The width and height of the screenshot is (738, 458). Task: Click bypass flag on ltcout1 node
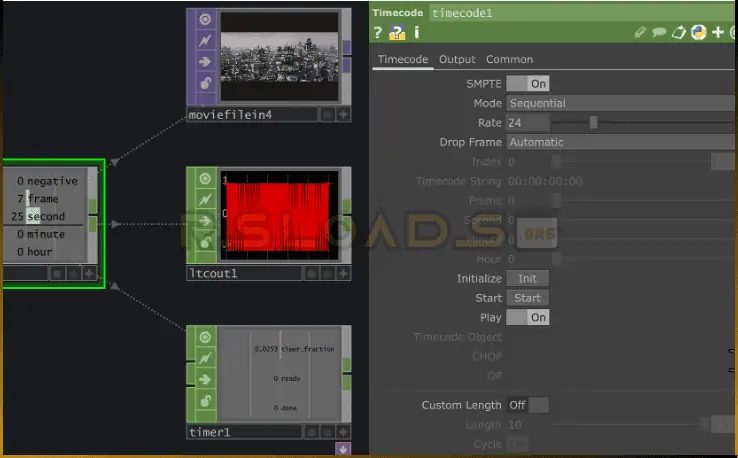[x=205, y=200]
